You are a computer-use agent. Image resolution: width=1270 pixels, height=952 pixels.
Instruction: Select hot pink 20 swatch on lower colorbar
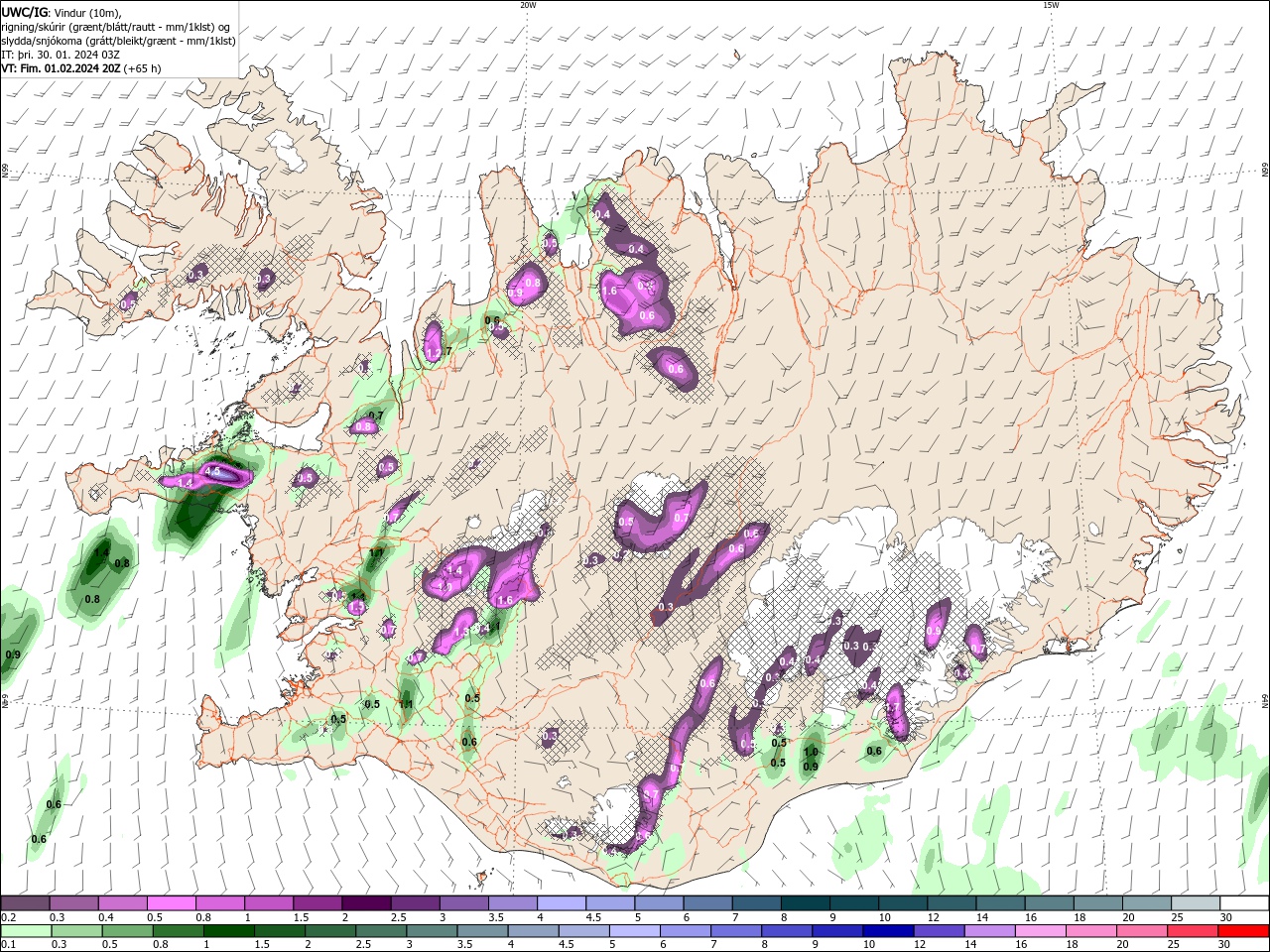coord(1141,931)
